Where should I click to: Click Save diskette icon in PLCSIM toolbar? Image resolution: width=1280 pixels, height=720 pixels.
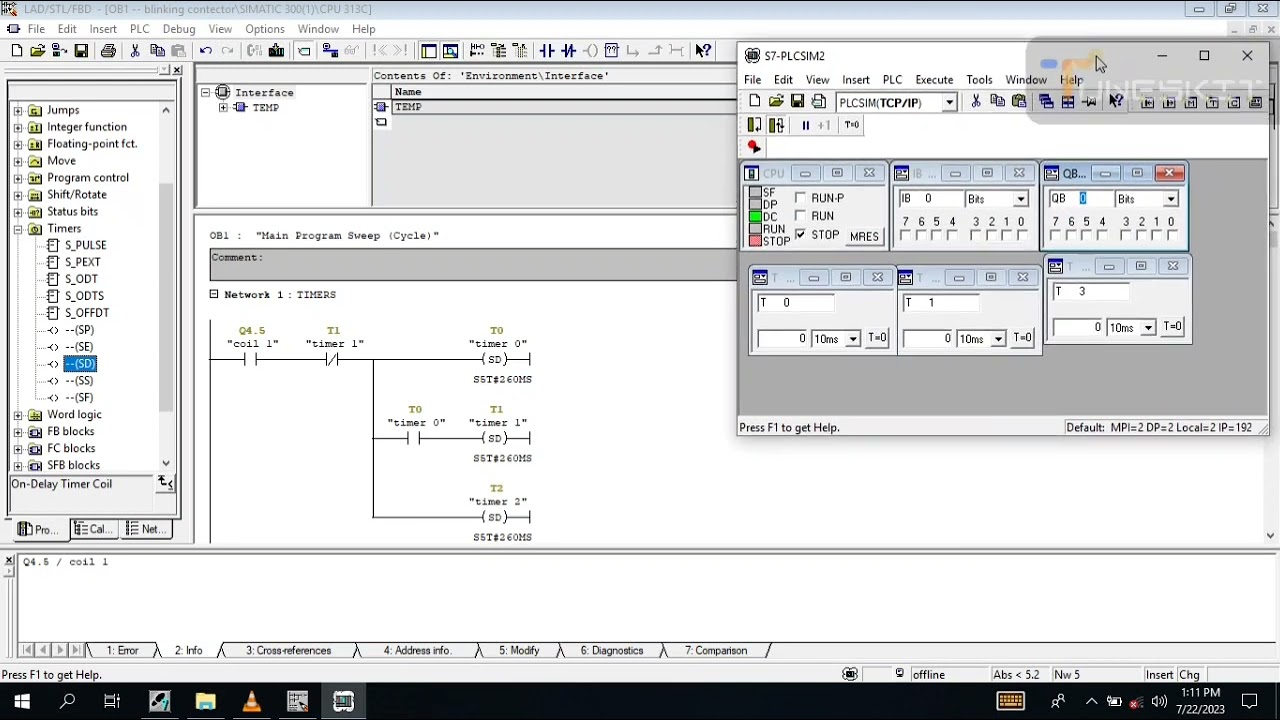point(797,101)
